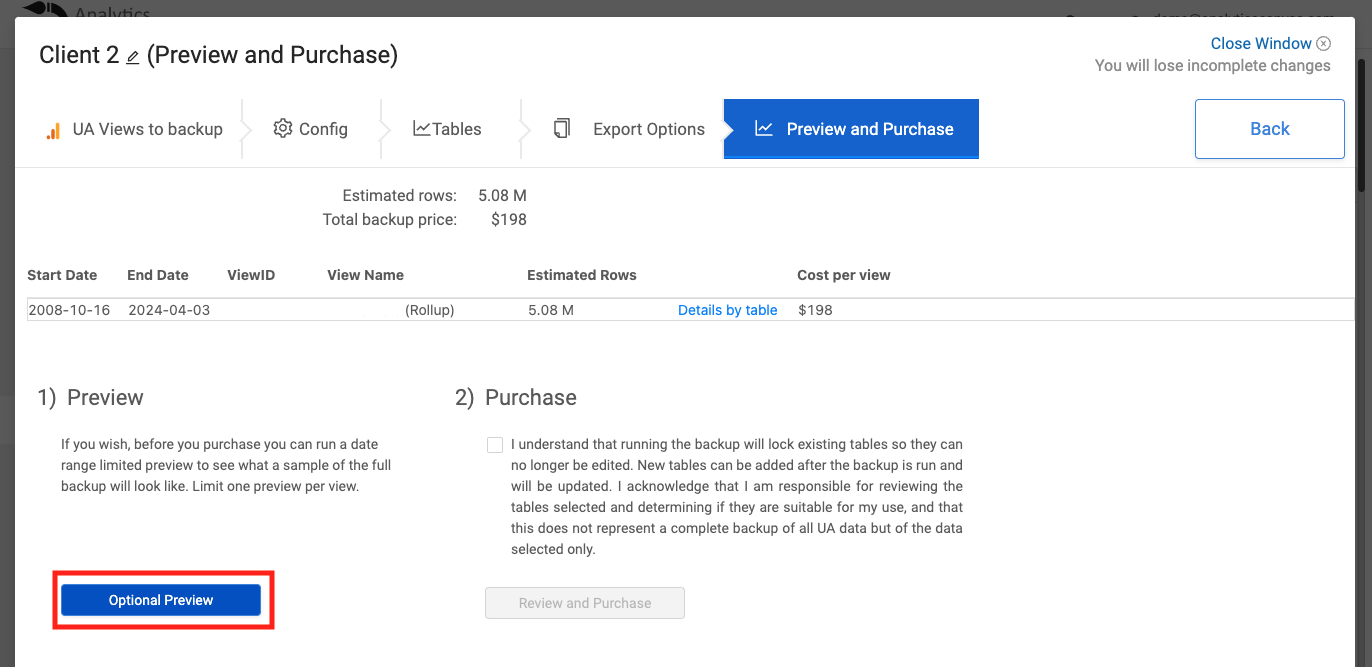This screenshot has height=667, width=1372.
Task: Go to UA Views to backup step
Action: [134, 129]
